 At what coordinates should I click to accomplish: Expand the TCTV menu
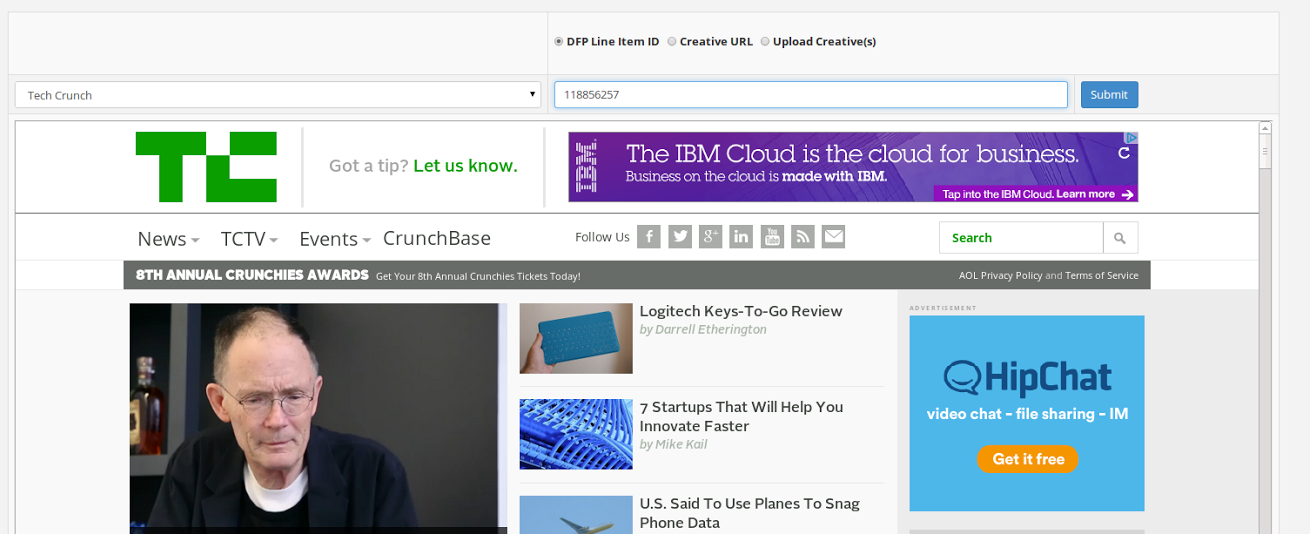tap(249, 239)
